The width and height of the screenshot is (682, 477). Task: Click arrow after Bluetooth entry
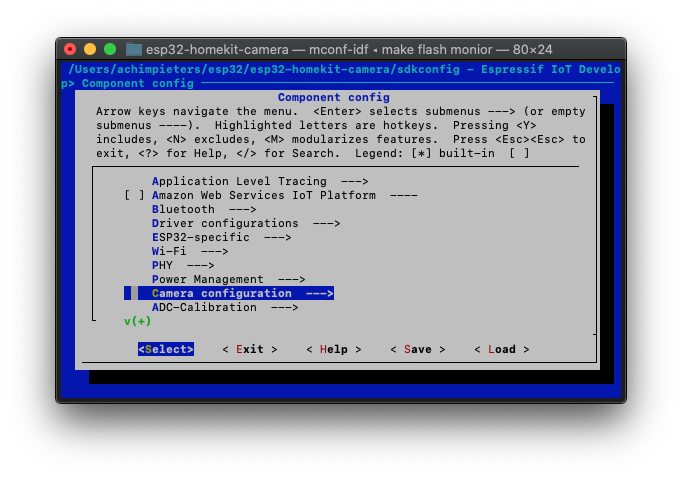point(243,209)
